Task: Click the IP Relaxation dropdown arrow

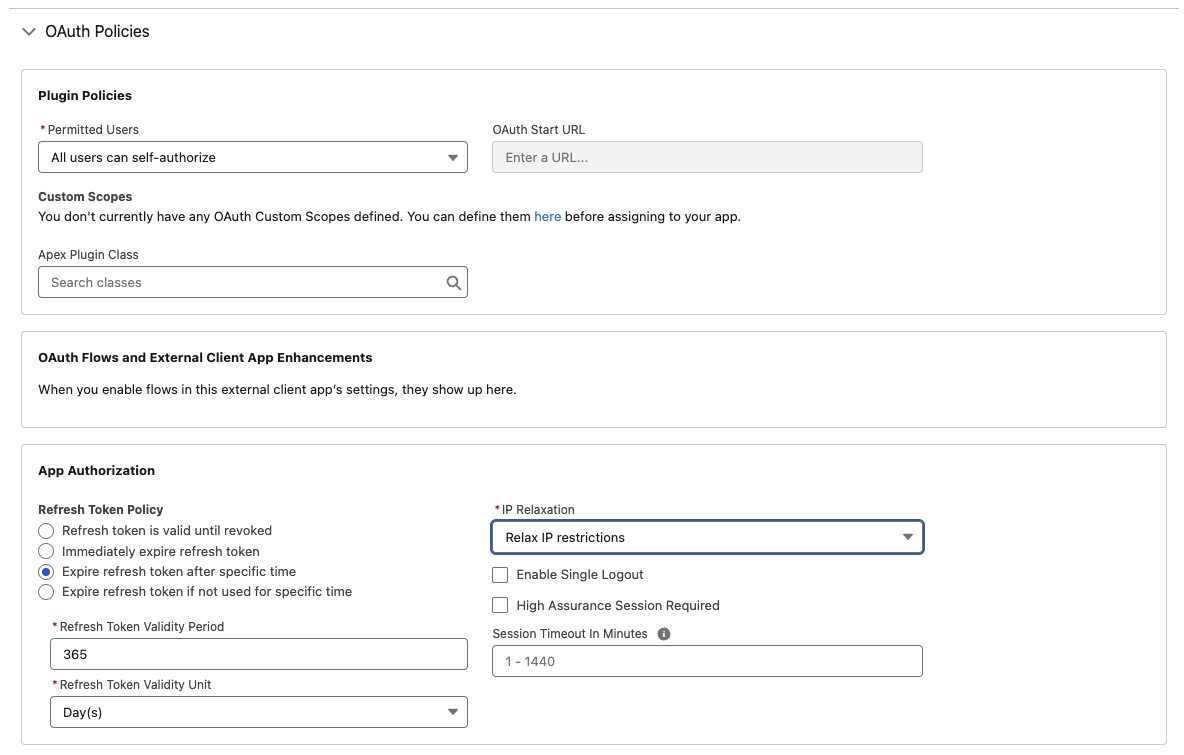Action: (x=908, y=537)
